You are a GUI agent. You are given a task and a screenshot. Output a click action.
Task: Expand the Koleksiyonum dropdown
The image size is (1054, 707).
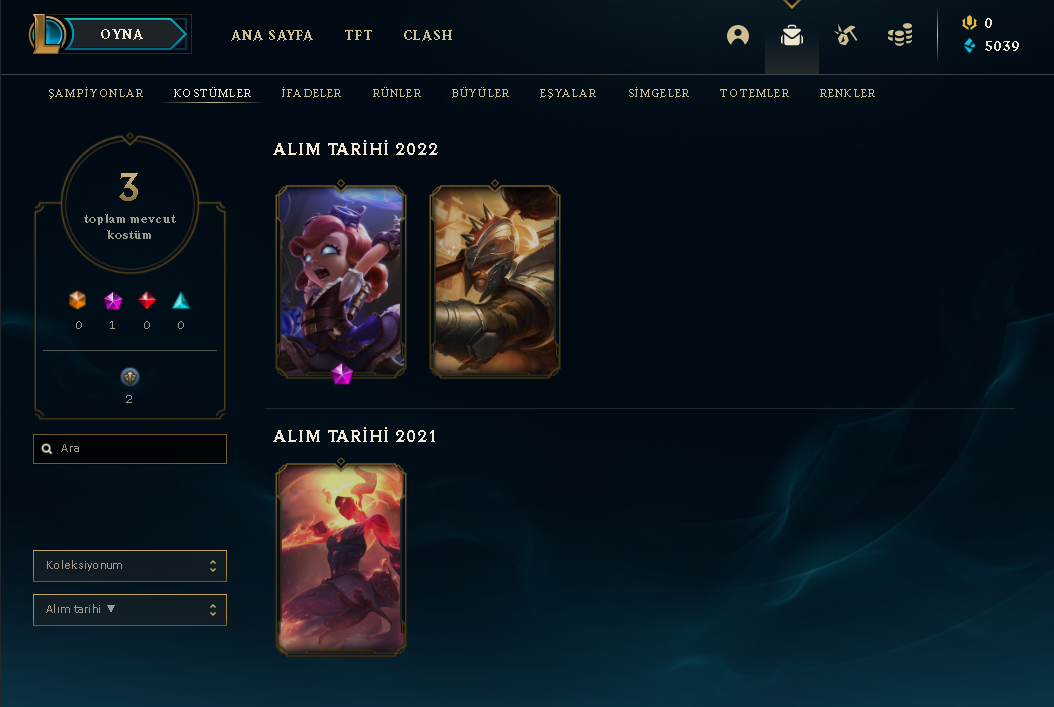point(130,566)
